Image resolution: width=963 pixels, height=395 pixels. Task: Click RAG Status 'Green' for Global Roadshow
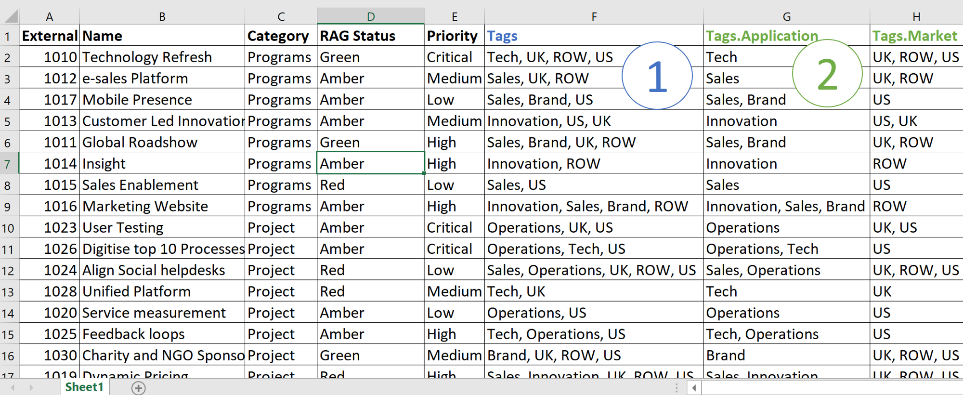pos(371,143)
